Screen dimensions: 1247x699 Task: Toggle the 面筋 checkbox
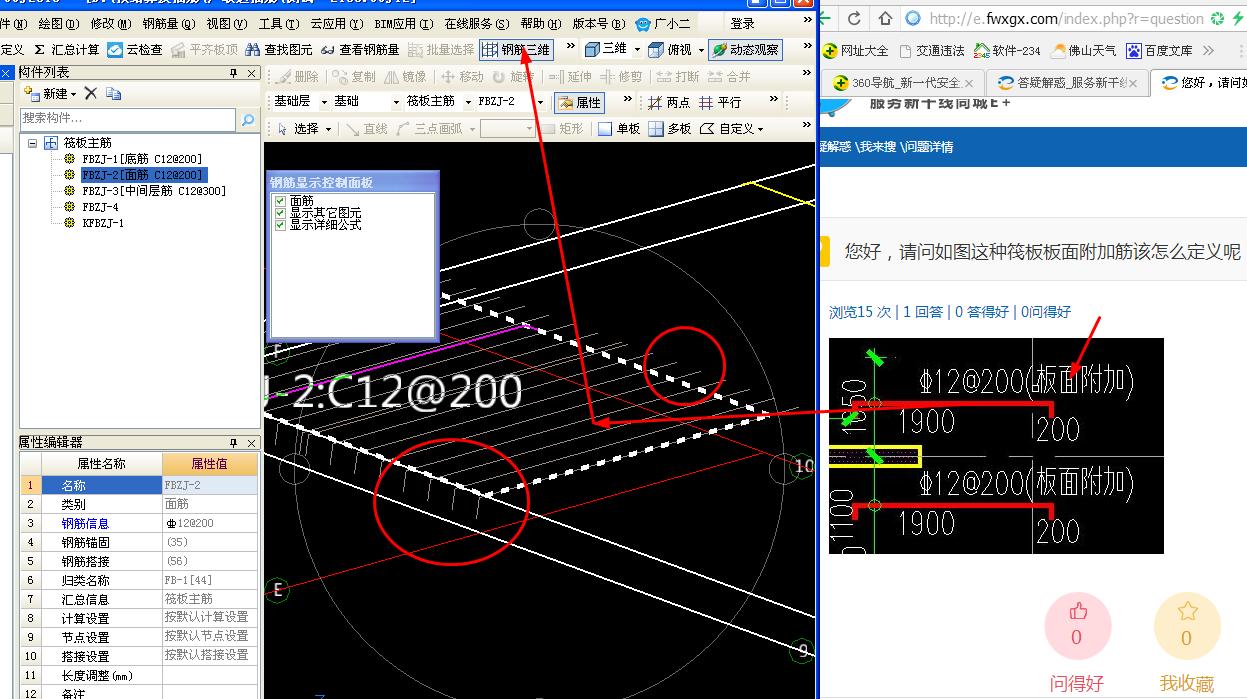point(280,201)
